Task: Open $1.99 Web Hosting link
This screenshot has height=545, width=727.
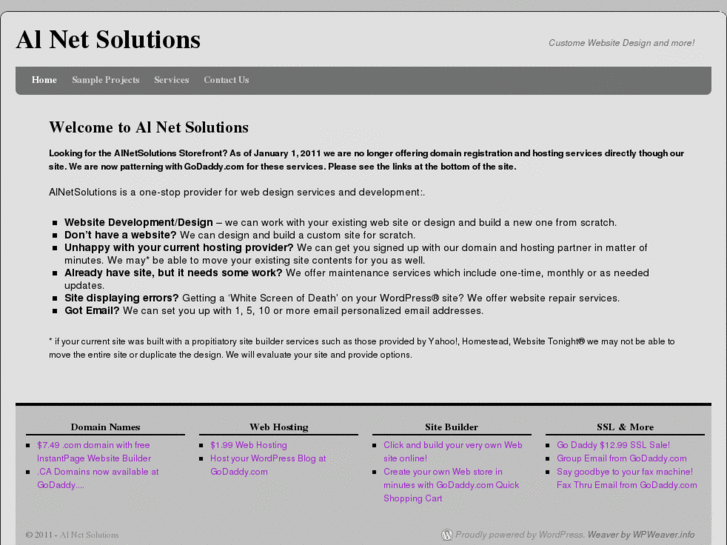Action: pyautogui.click(x=249, y=445)
